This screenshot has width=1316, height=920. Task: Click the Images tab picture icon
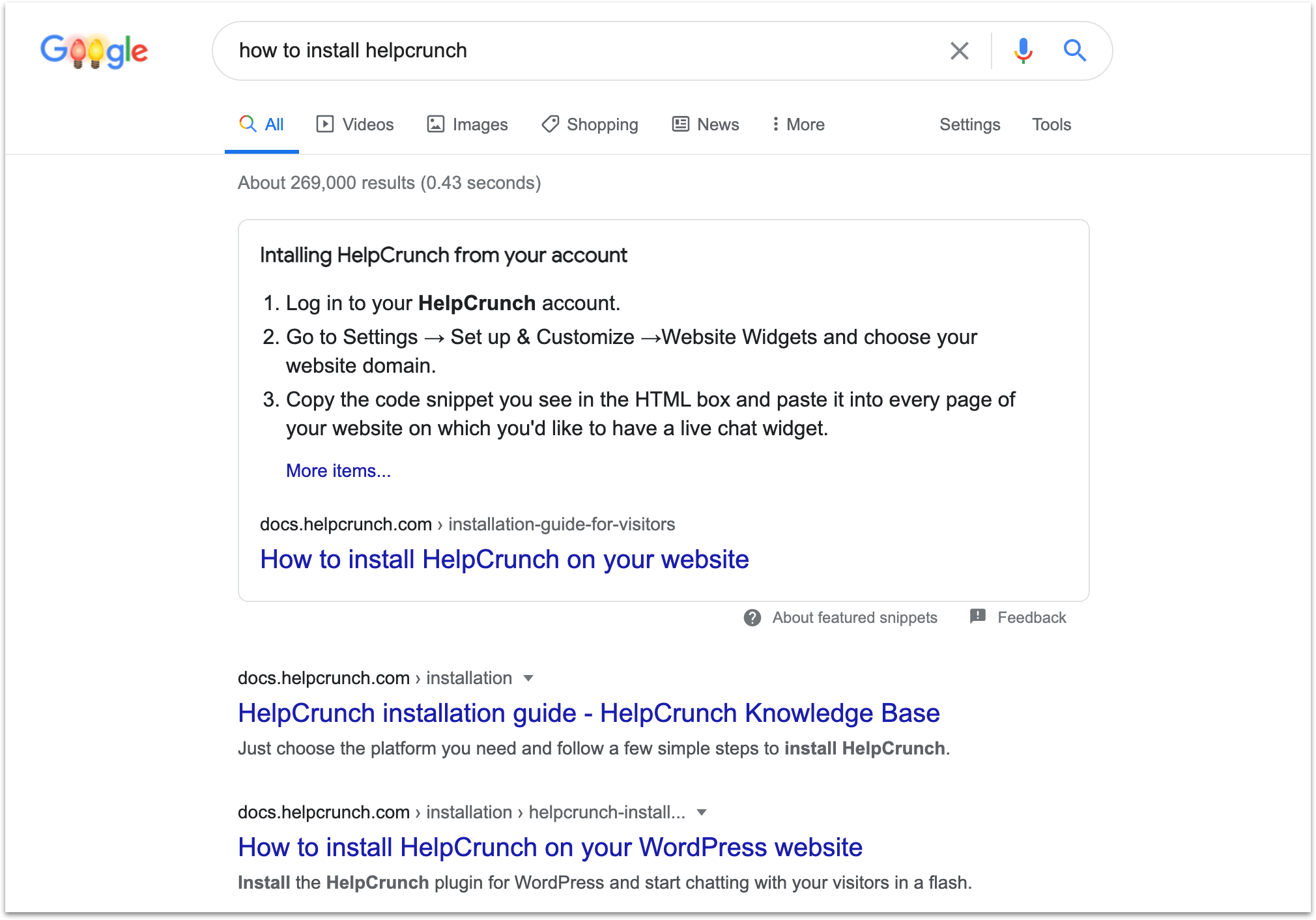click(x=435, y=124)
